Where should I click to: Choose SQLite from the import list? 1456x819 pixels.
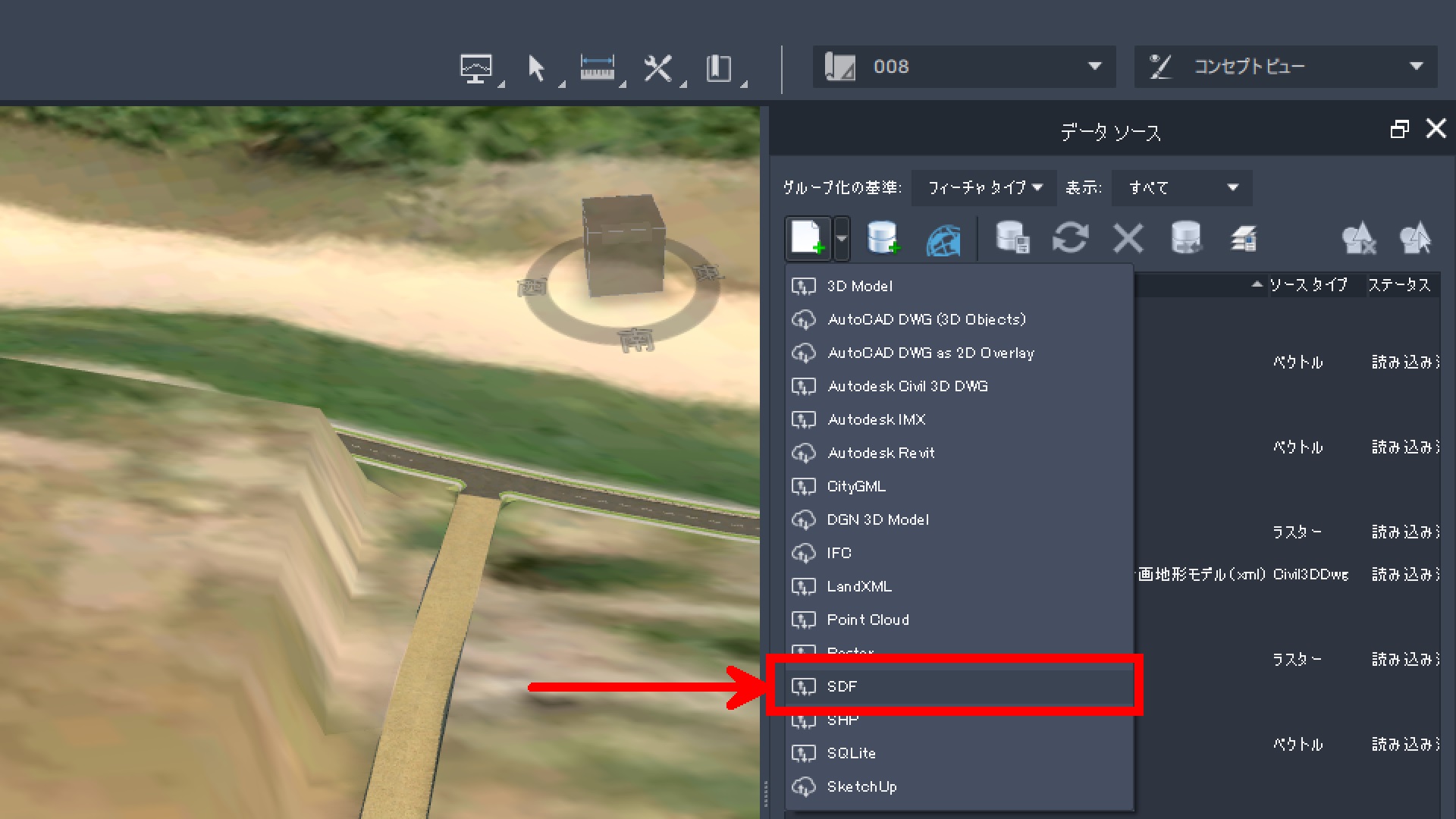(959, 753)
